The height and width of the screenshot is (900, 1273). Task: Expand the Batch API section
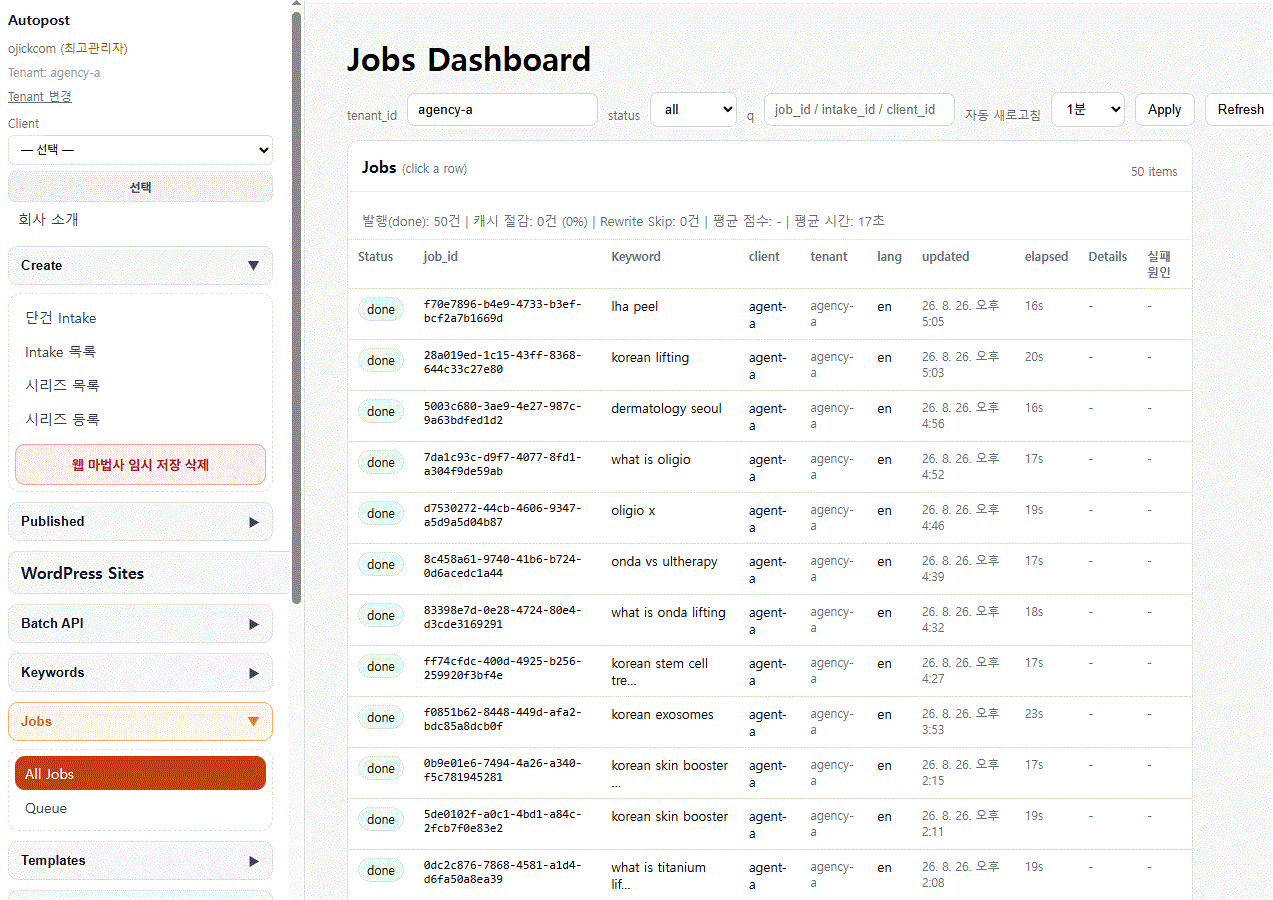pyautogui.click(x=140, y=623)
